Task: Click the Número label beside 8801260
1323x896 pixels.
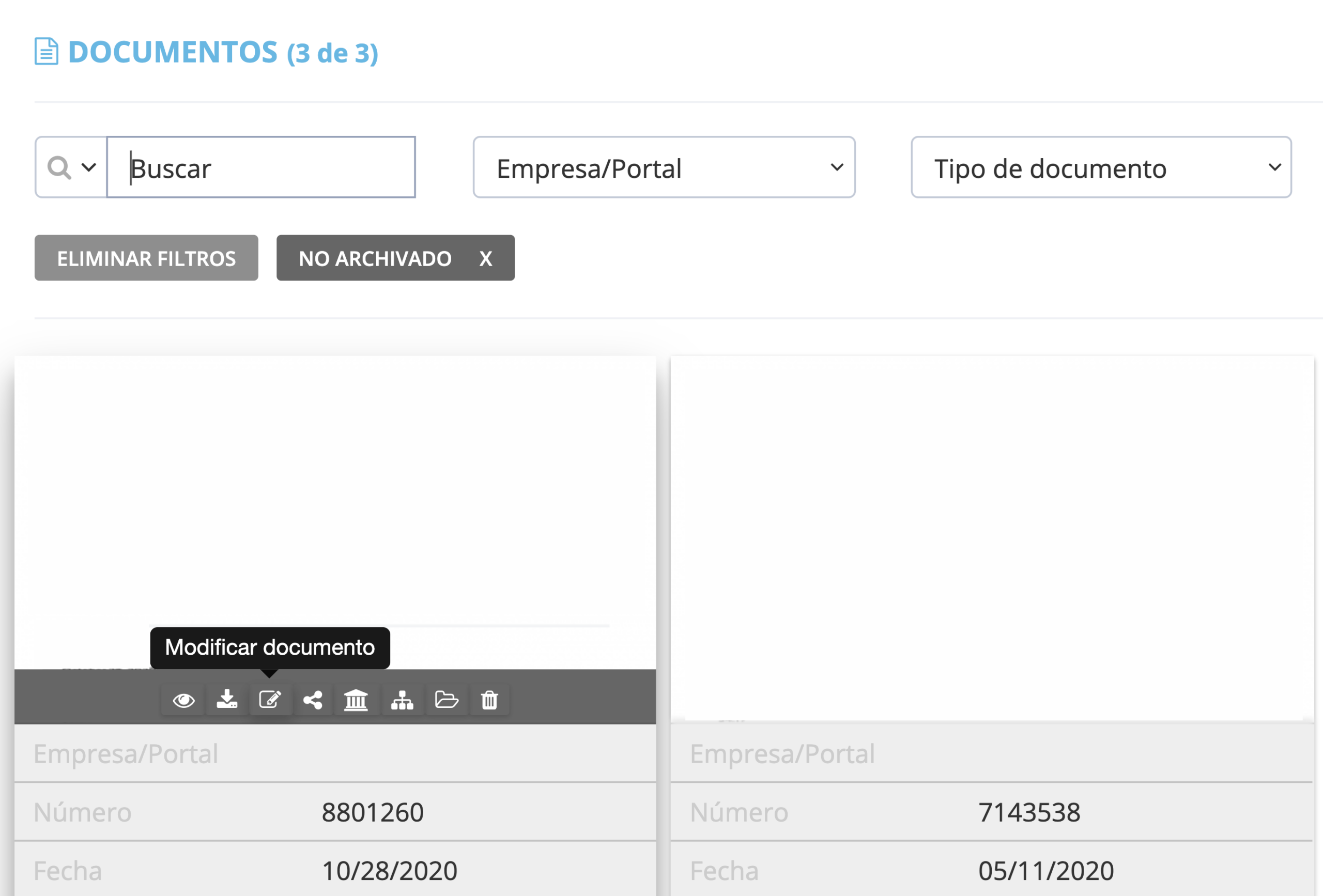Action: tap(83, 812)
